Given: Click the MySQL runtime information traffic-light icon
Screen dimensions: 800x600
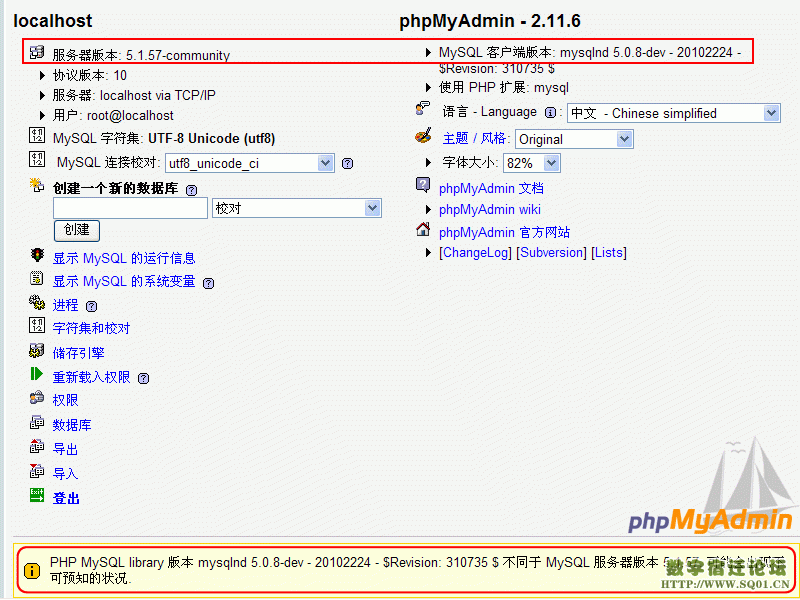Looking at the screenshot, I should click(37, 255).
